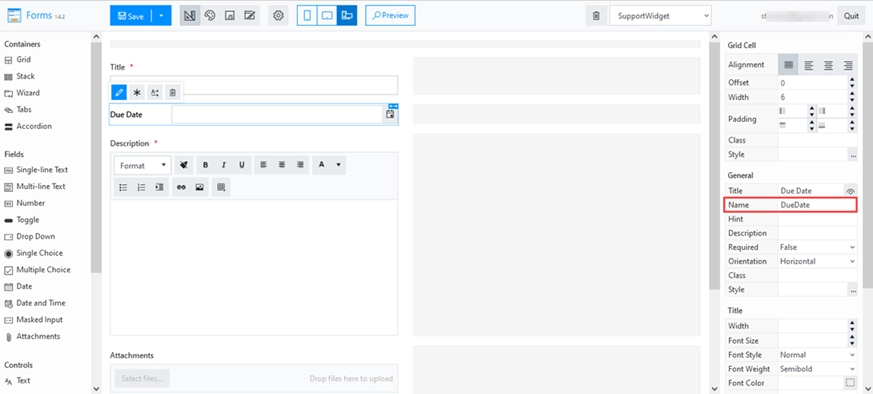Align Description text to the right
This screenshot has width=873, height=394.
click(x=300, y=165)
